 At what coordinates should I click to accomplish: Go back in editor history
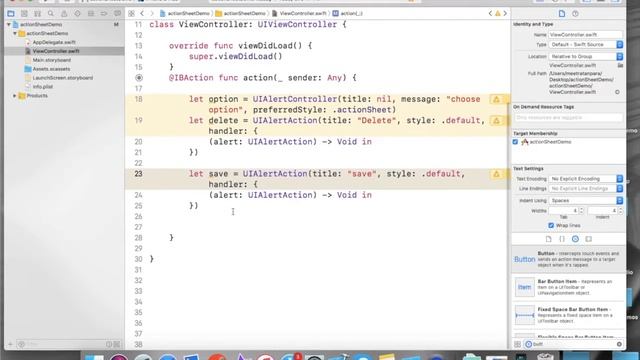coord(142,13)
